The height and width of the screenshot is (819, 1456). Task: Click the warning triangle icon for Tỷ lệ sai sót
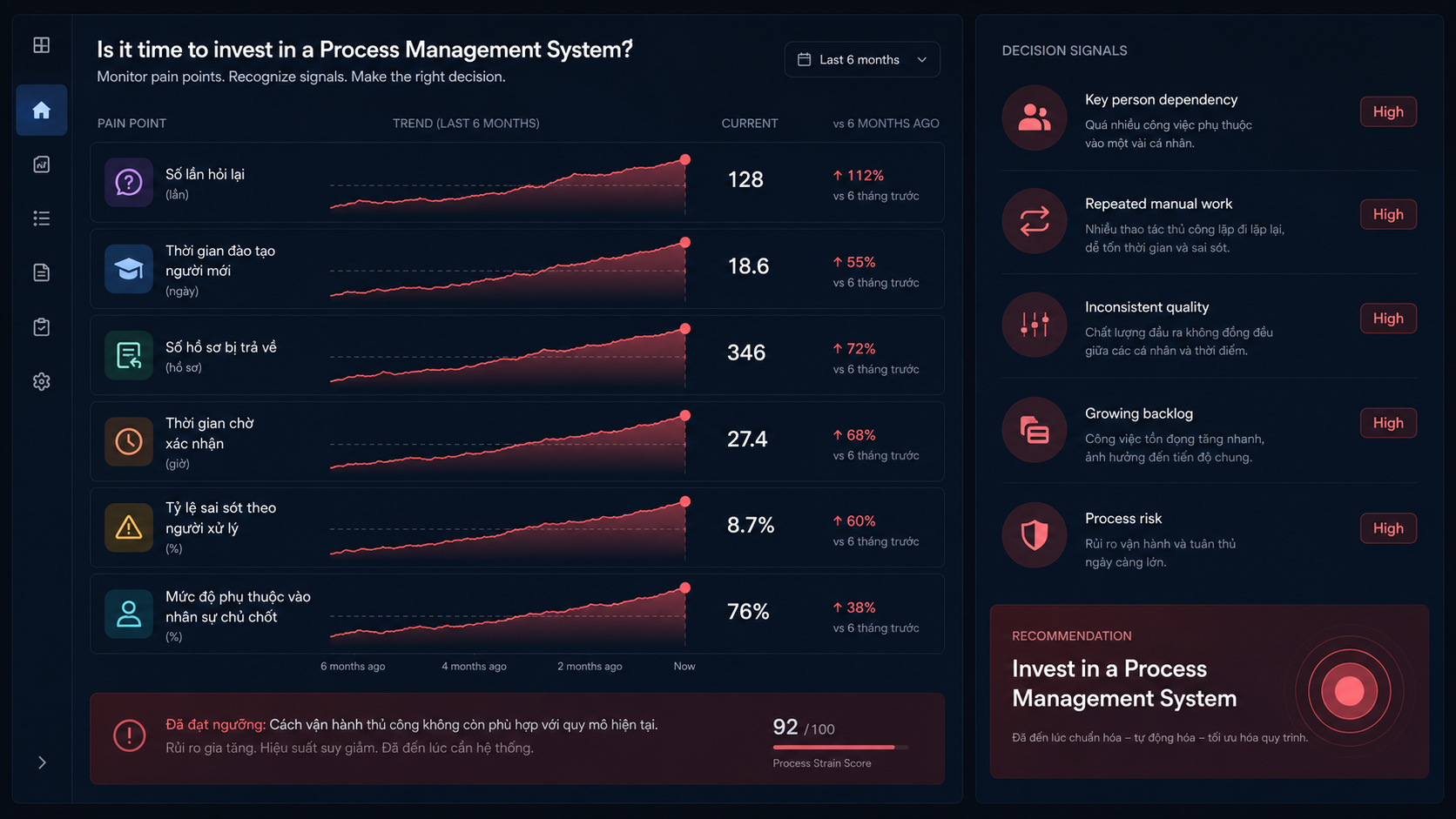click(129, 527)
